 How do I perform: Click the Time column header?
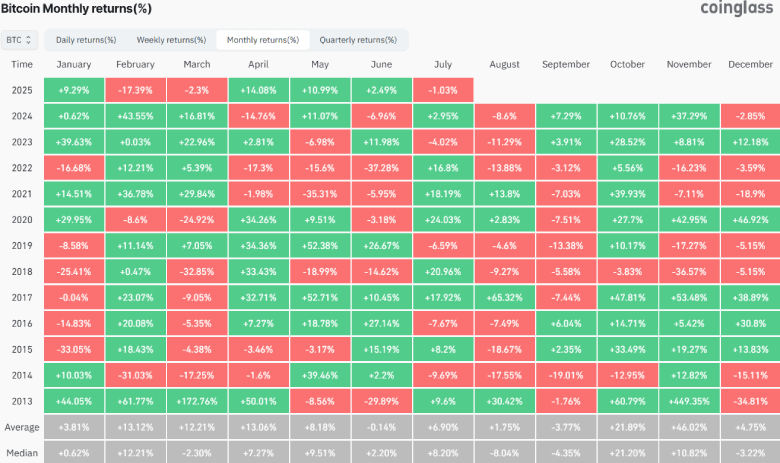click(22, 64)
